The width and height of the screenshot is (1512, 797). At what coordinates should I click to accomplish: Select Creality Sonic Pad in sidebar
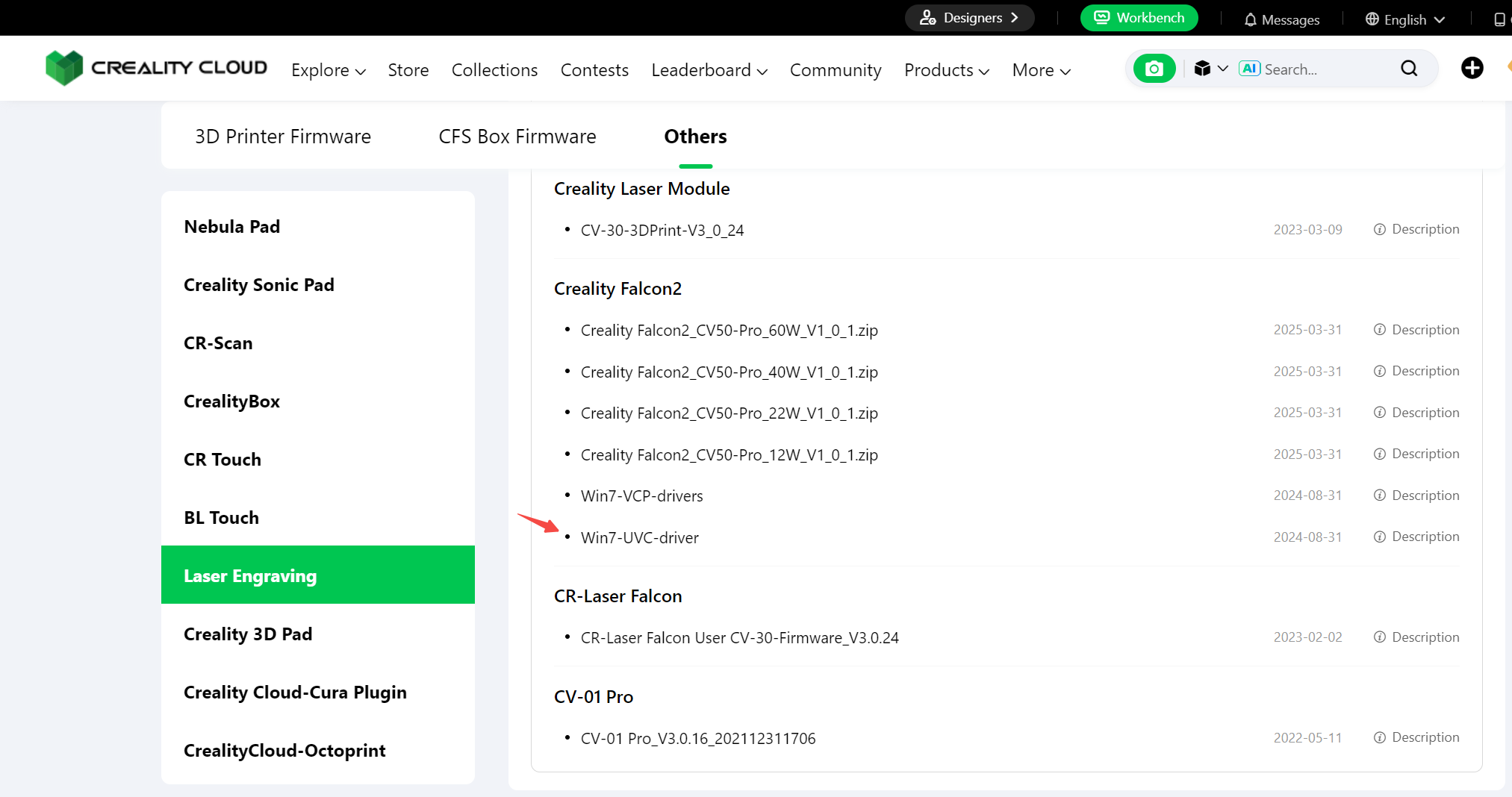[x=258, y=285]
